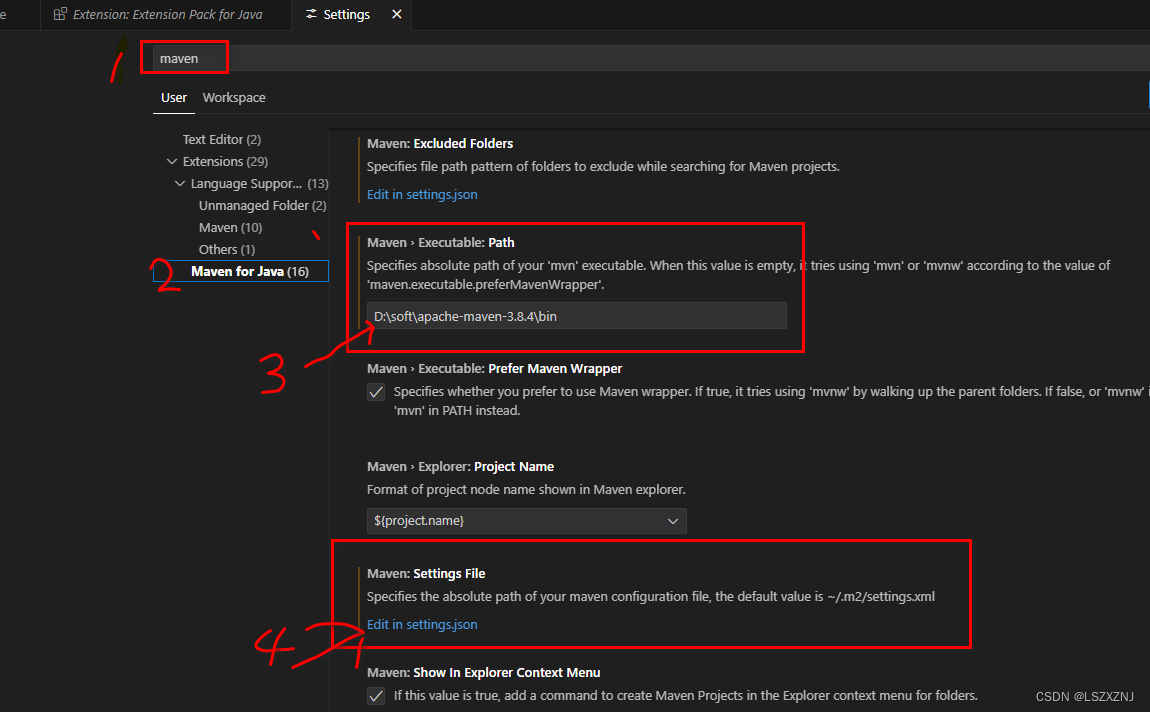The height and width of the screenshot is (712, 1150).
Task: Toggle Prefer Maven Wrapper checkbox
Action: (x=376, y=392)
